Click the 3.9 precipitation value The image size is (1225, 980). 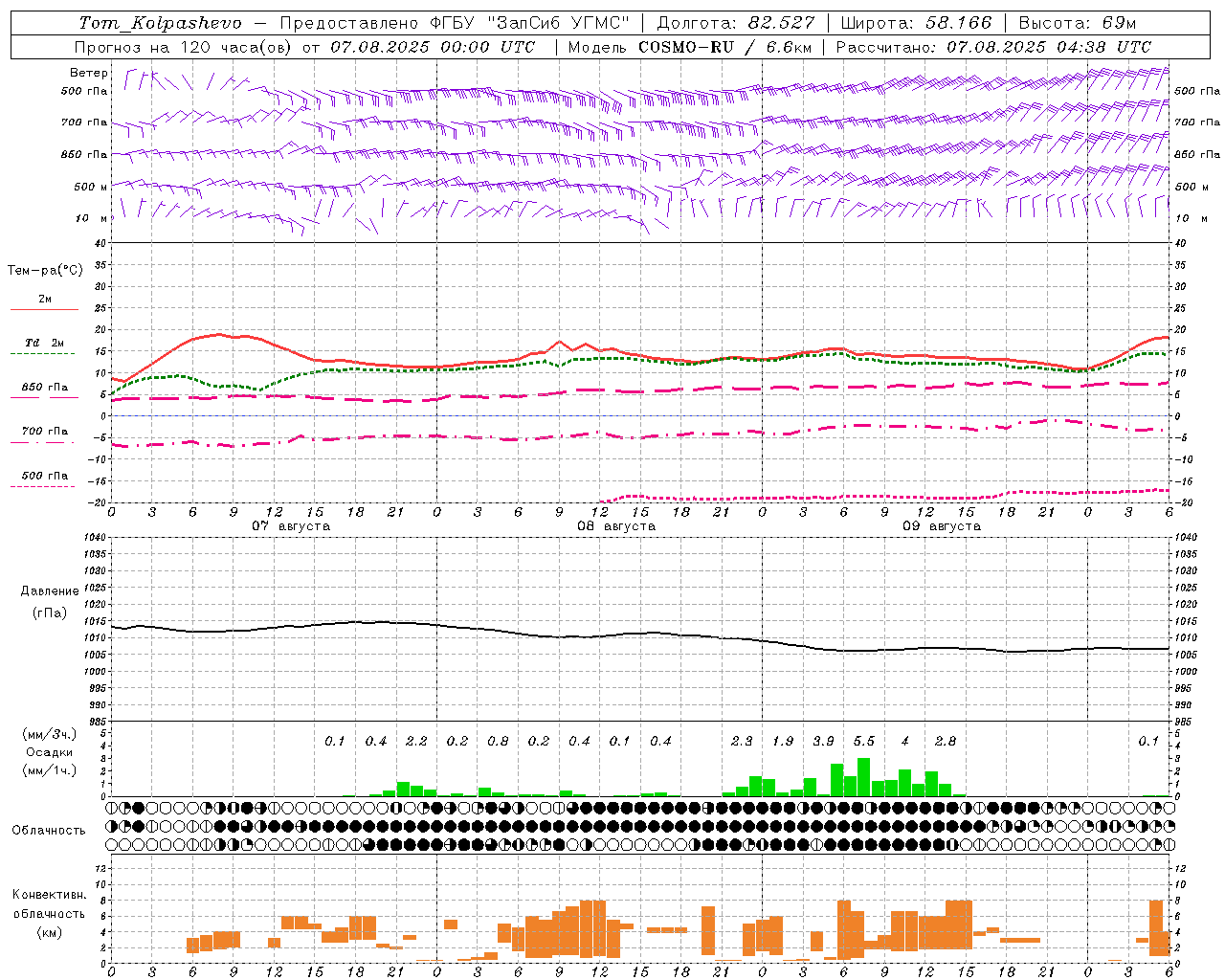click(823, 741)
